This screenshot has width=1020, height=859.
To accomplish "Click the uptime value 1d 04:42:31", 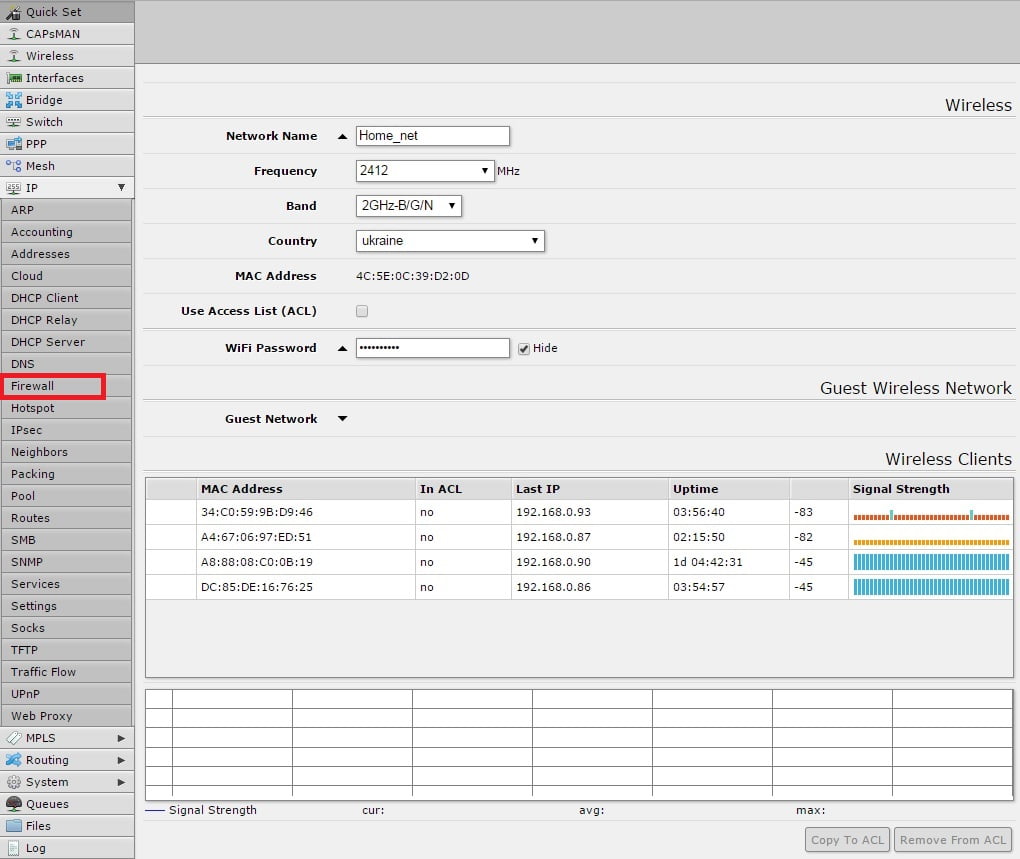I will tap(708, 562).
